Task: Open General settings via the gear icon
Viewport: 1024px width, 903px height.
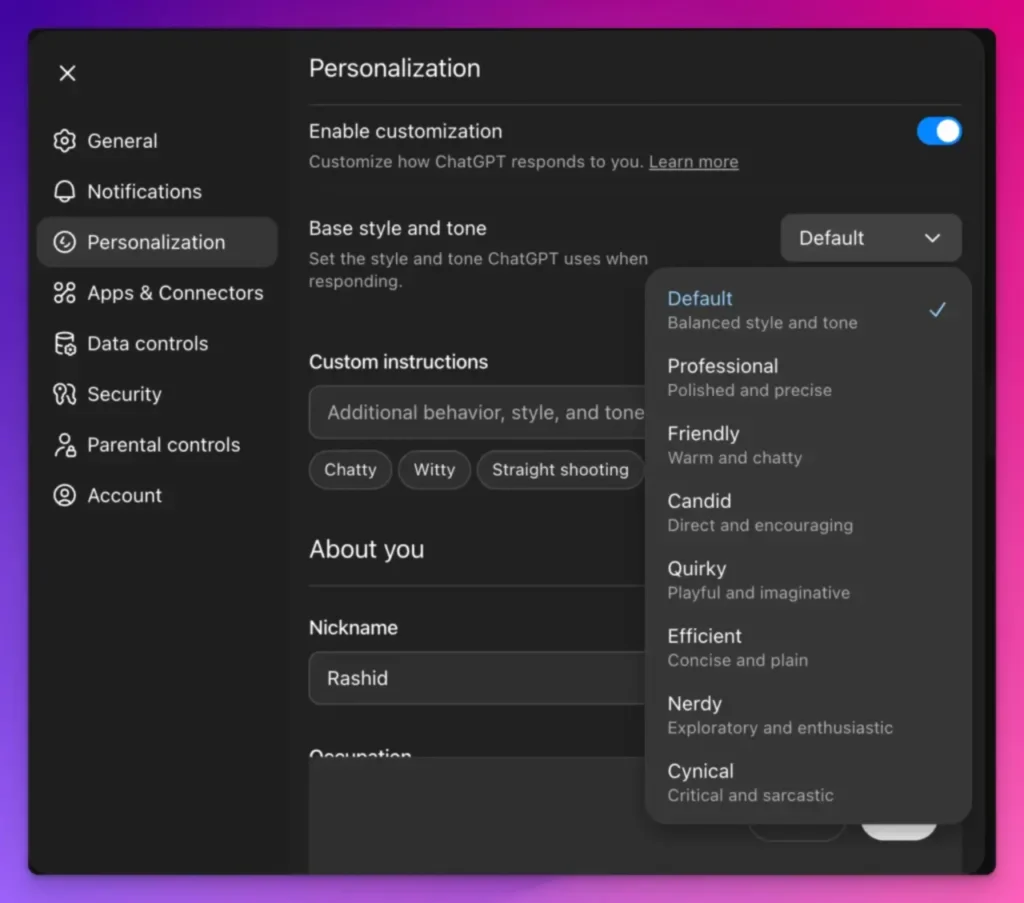Action: click(65, 141)
